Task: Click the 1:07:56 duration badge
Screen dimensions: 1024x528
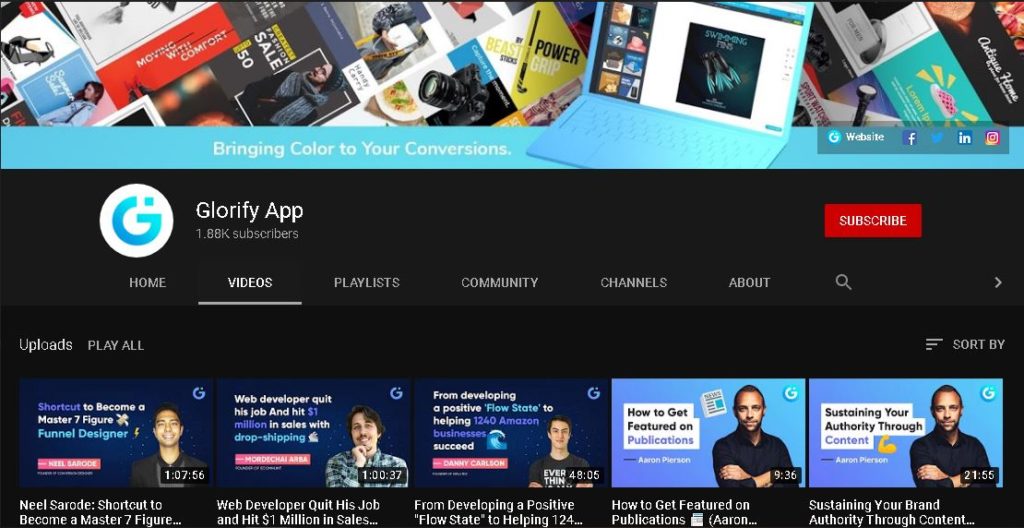Action: tap(185, 475)
